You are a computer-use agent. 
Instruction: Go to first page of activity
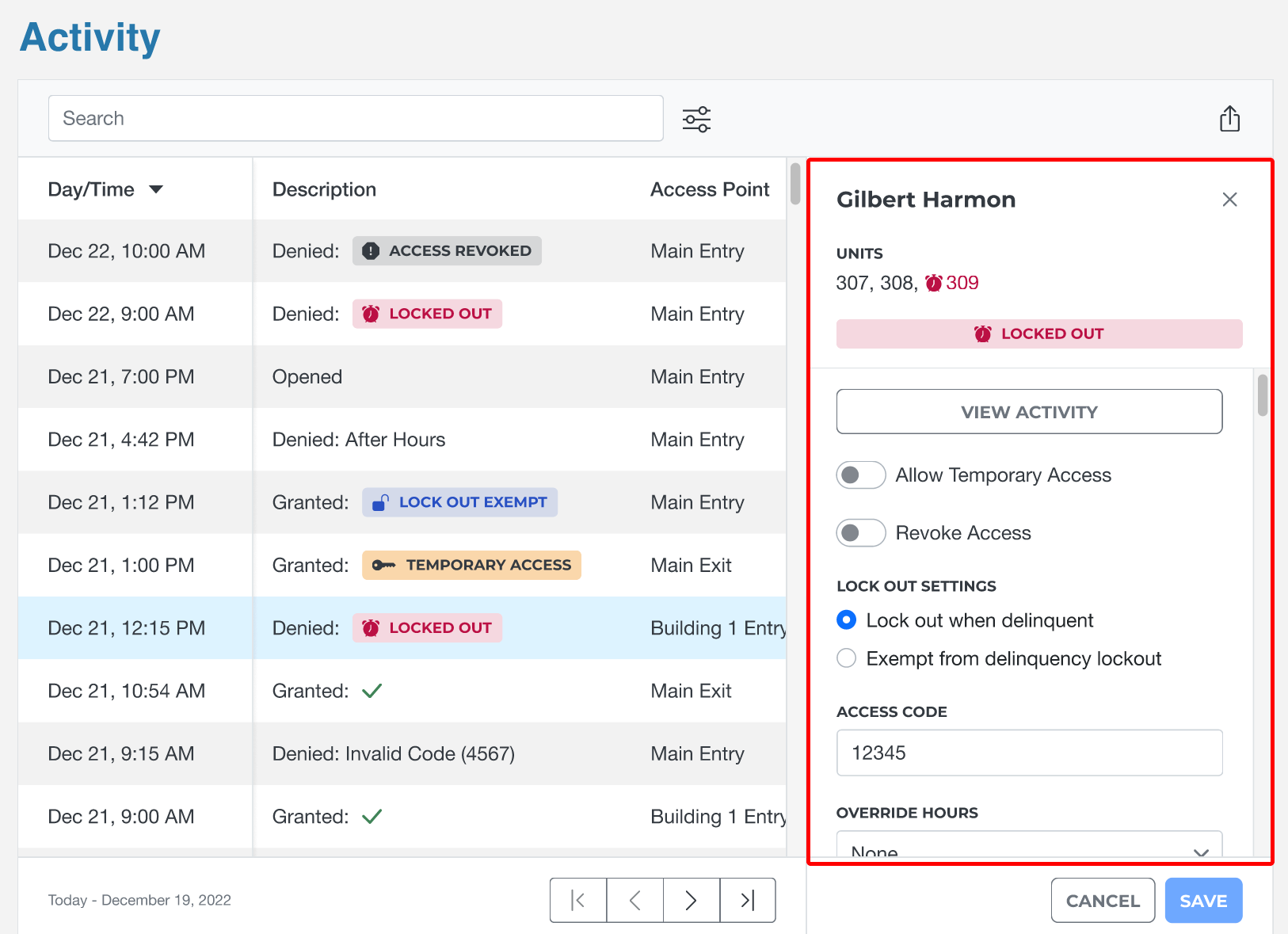point(578,900)
